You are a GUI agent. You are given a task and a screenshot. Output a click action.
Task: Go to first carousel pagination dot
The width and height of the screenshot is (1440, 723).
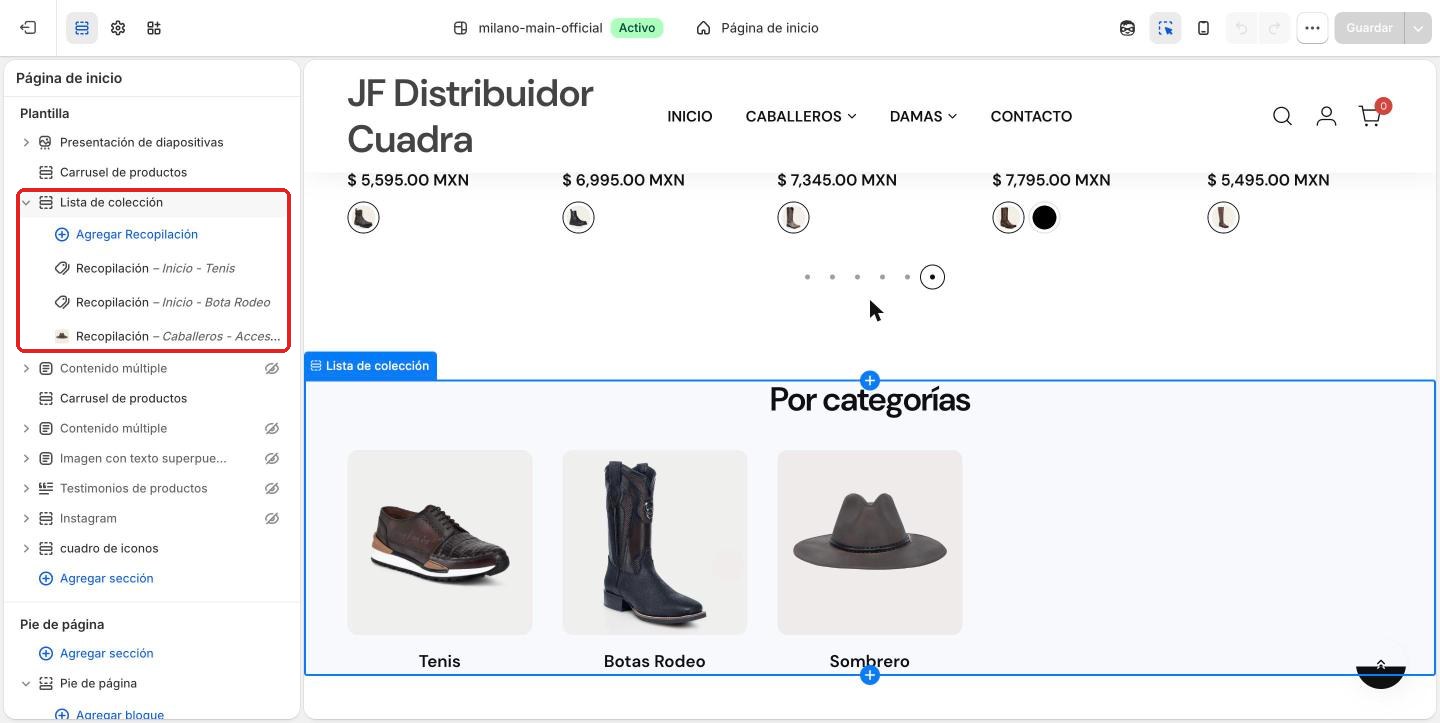coord(807,277)
